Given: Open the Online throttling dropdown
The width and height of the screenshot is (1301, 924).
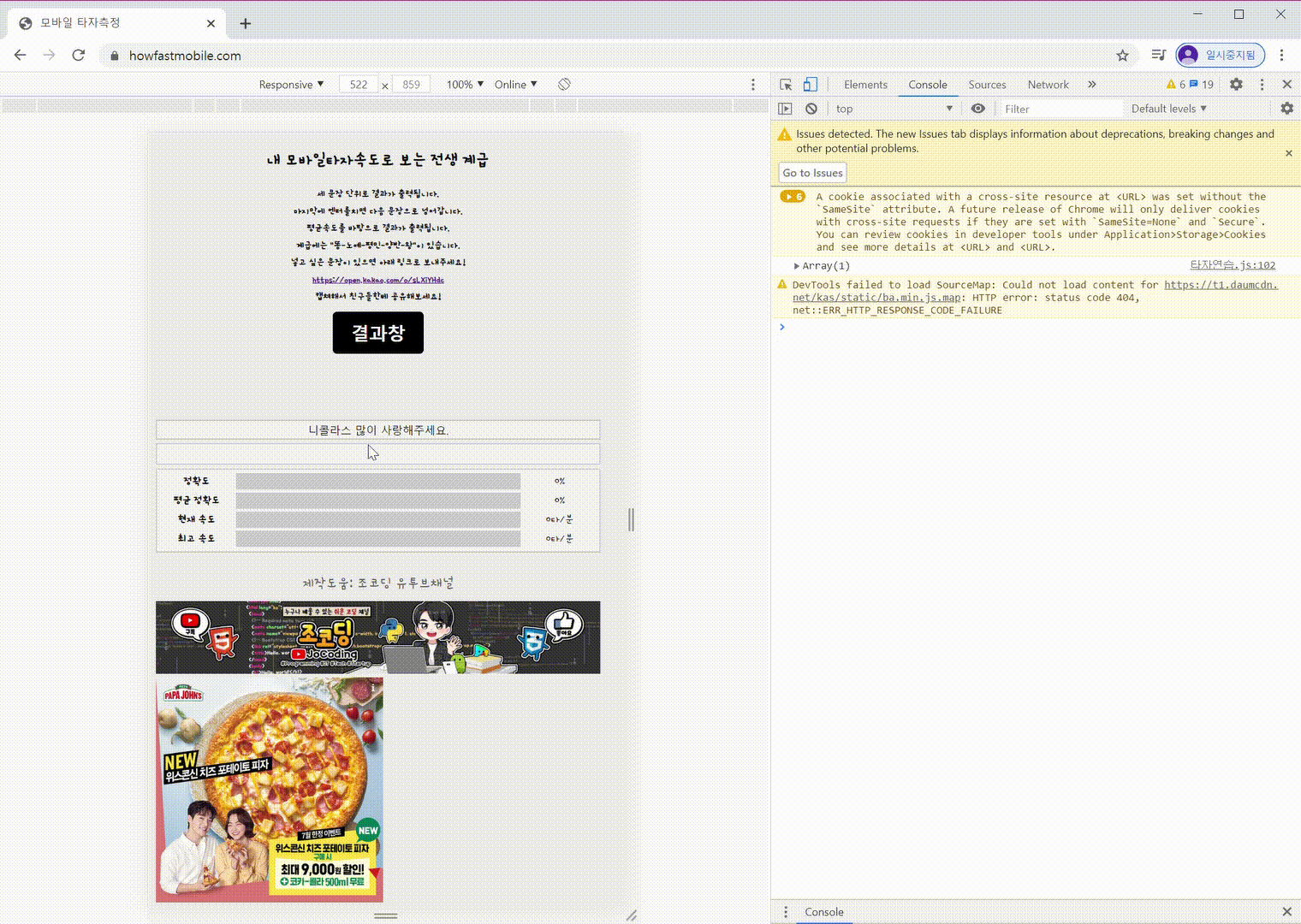Looking at the screenshot, I should click(515, 84).
